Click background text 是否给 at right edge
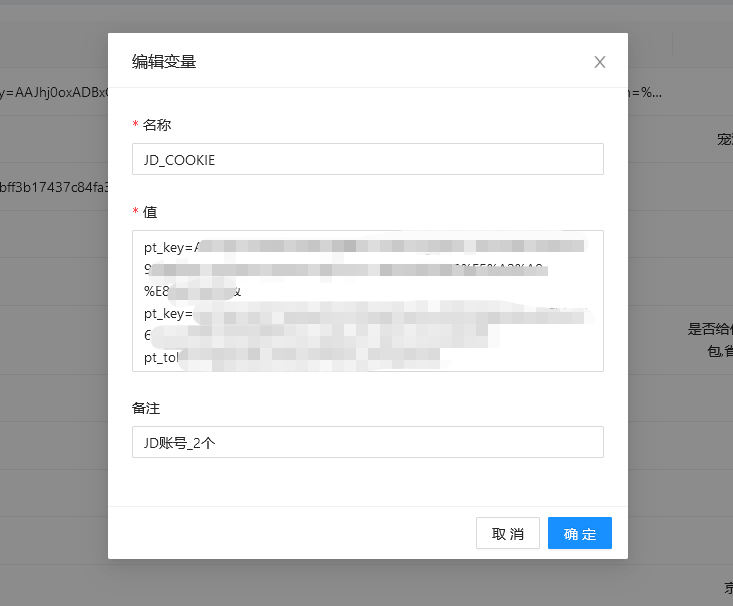 point(709,328)
